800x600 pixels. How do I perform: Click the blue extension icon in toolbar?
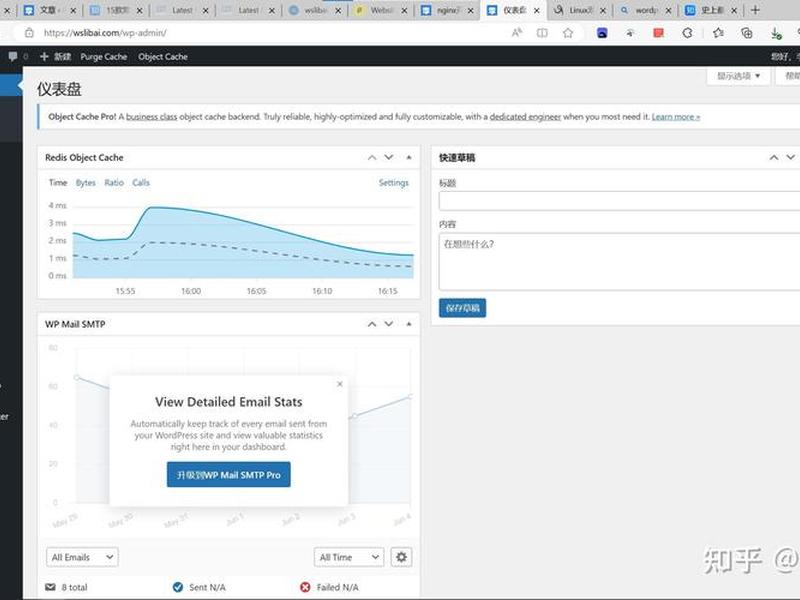[602, 33]
